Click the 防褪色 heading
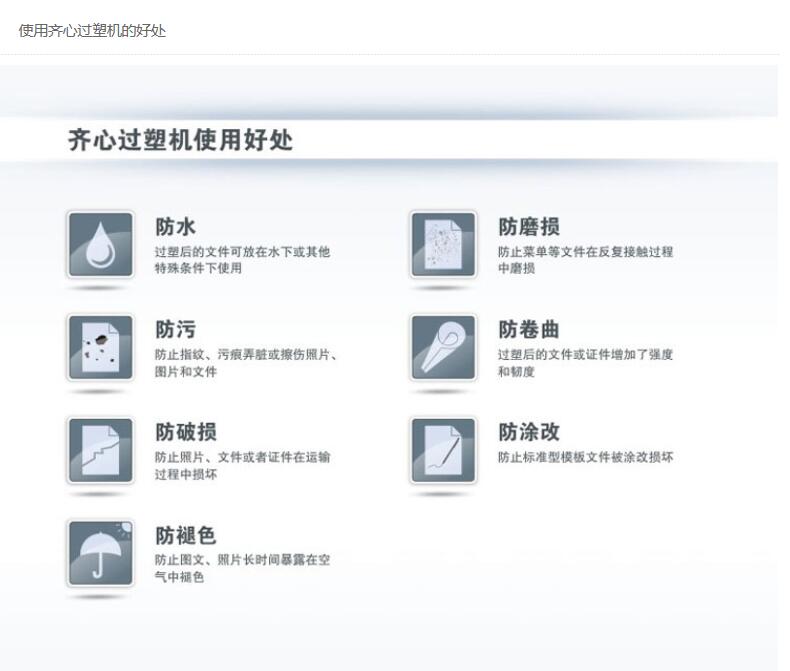Screen dimensions: 790x671 (186, 535)
